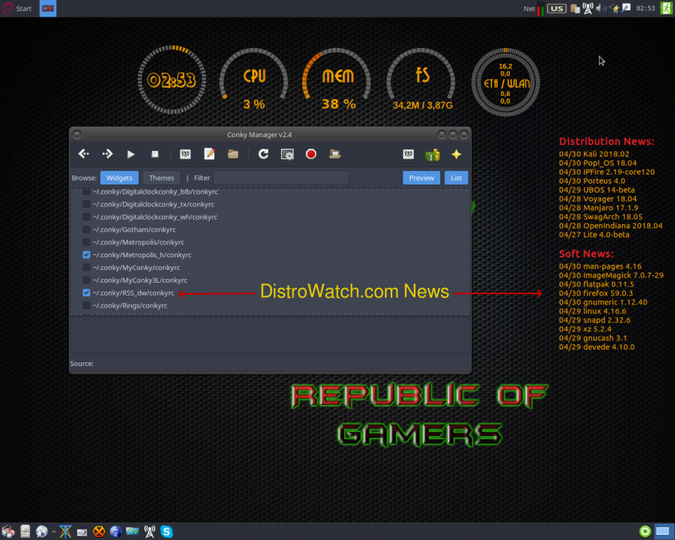Viewport: 675px width, 540px height.
Task: Import theme pack icon
Action: coord(335,154)
